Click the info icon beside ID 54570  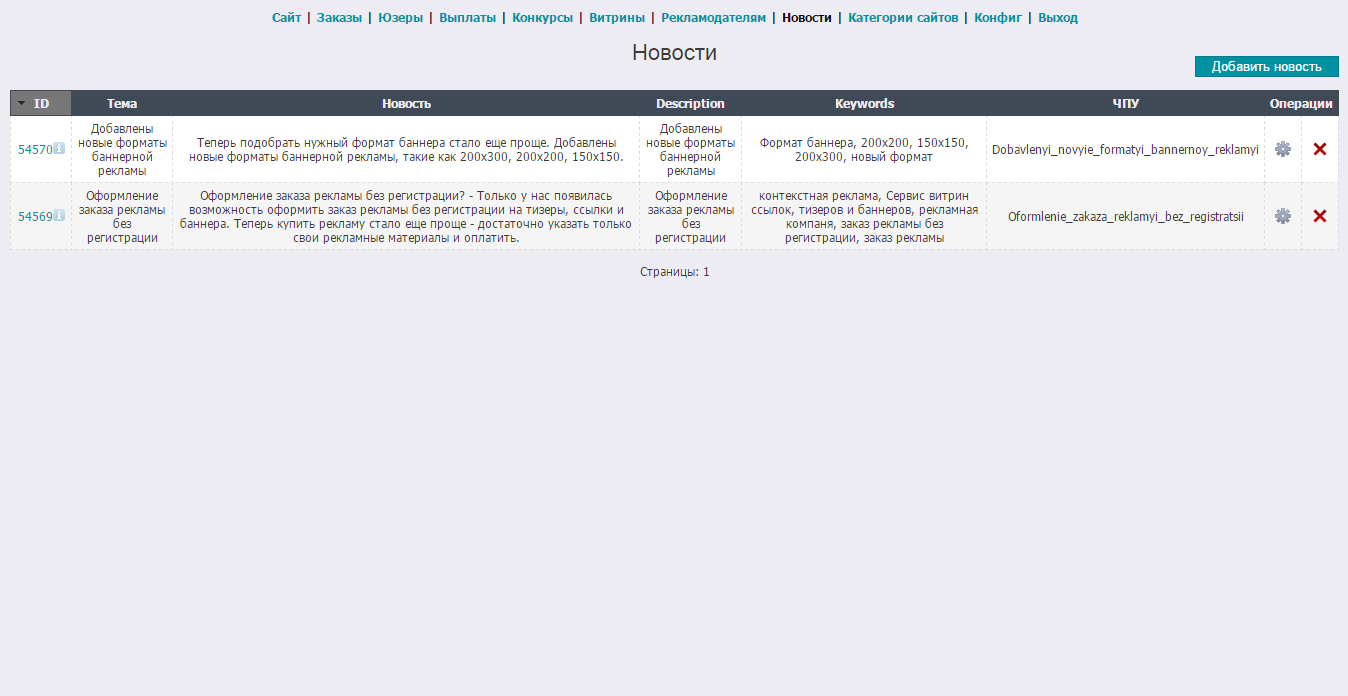click(59, 149)
